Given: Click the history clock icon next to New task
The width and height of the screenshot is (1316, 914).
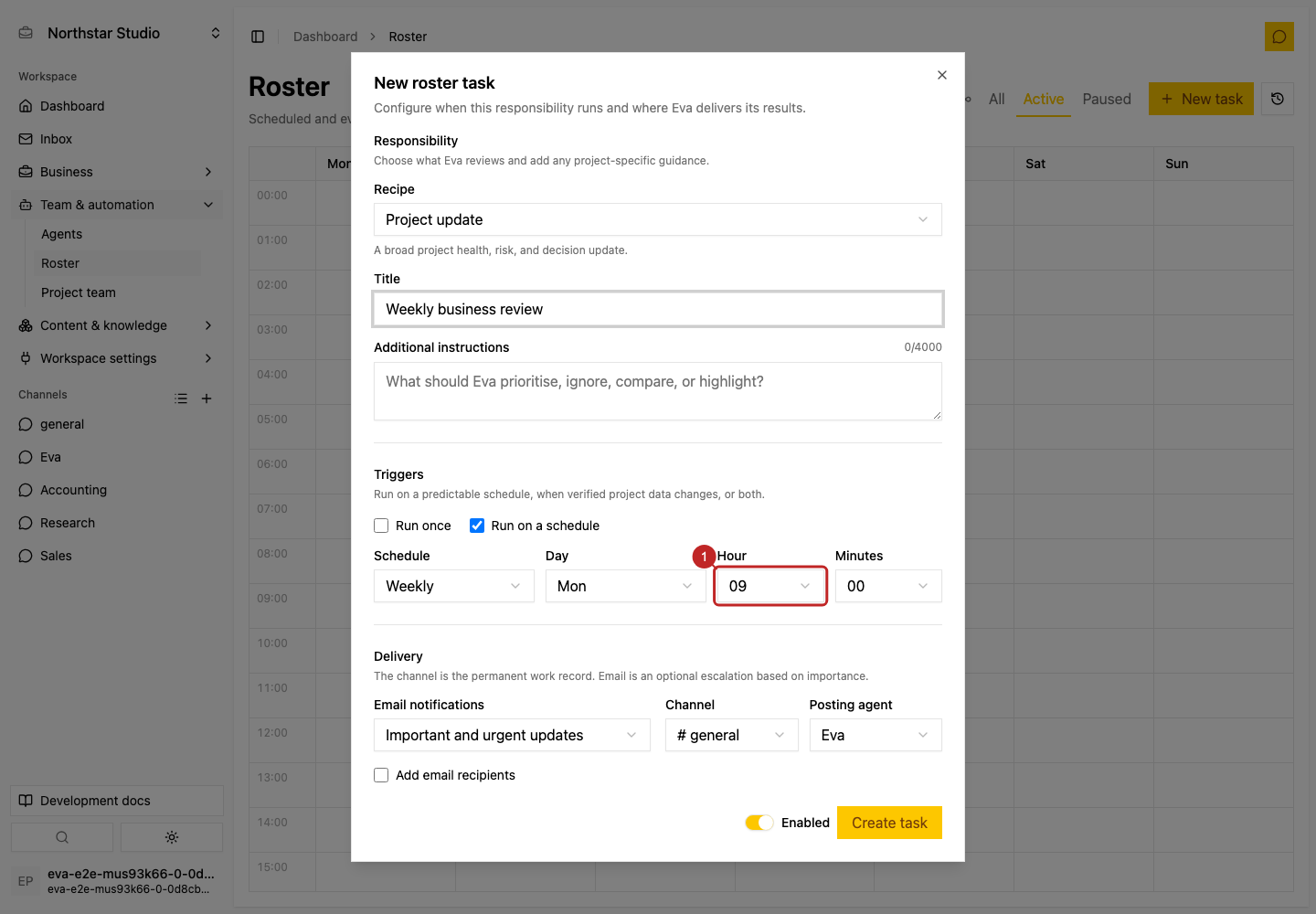Looking at the screenshot, I should click(1278, 99).
